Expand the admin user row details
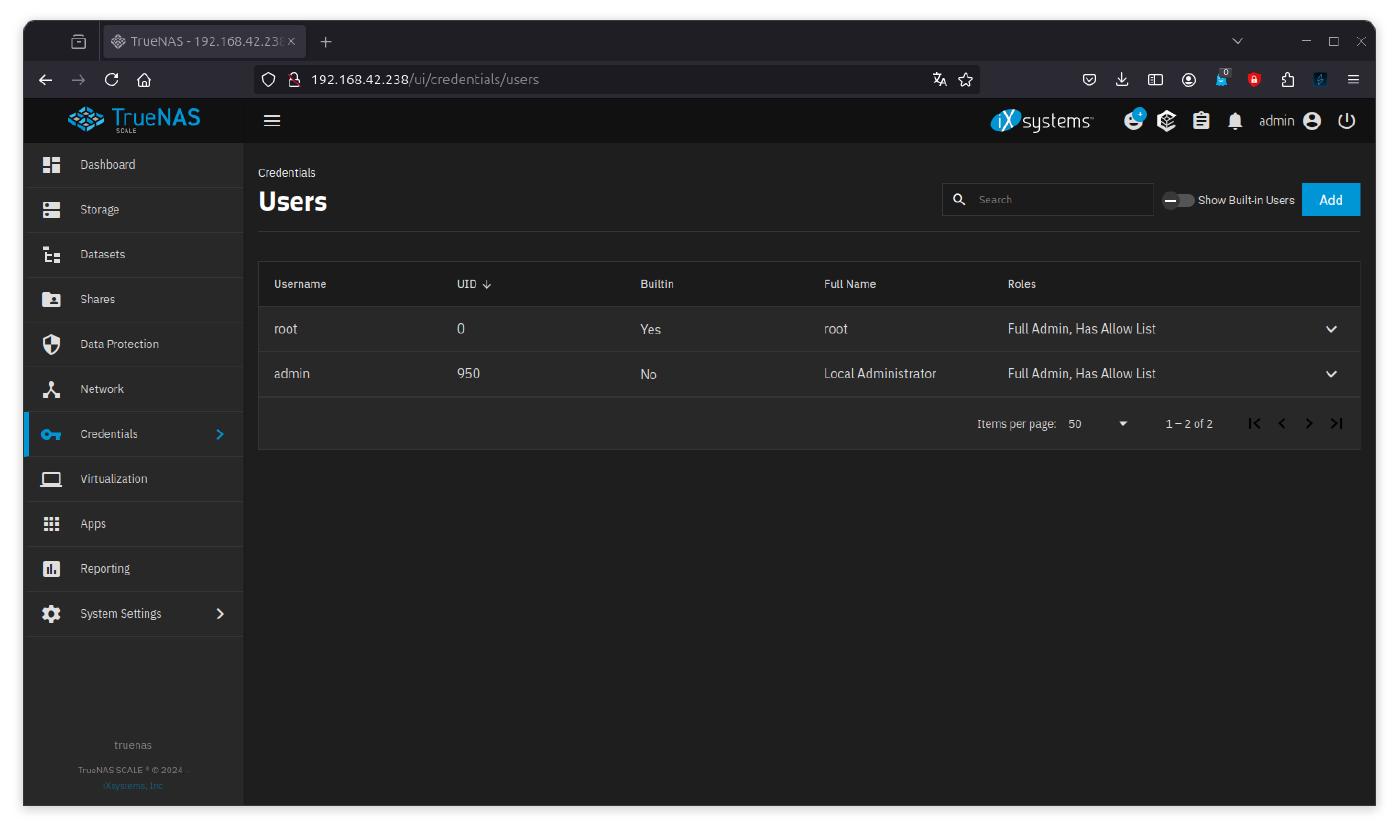 [1330, 374]
